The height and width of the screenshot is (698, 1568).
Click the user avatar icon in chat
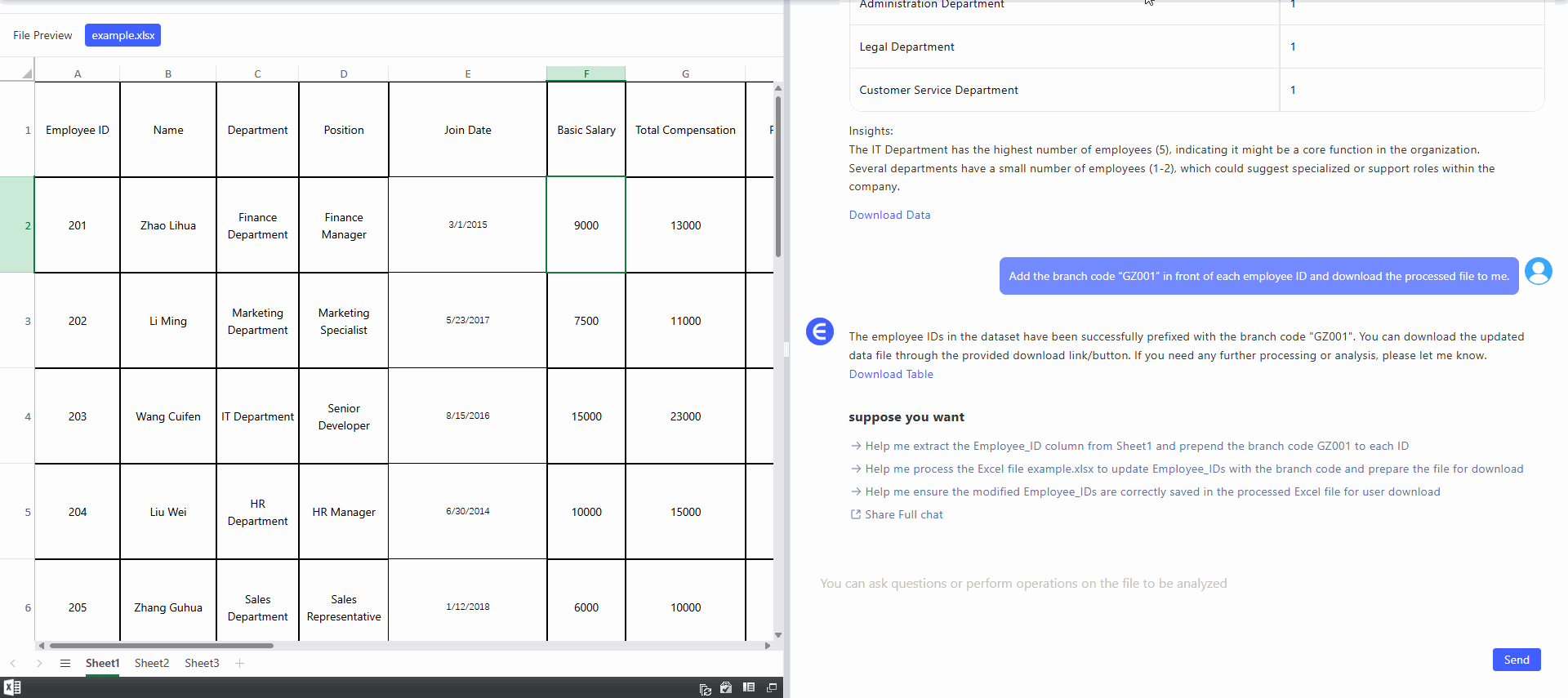point(1538,271)
